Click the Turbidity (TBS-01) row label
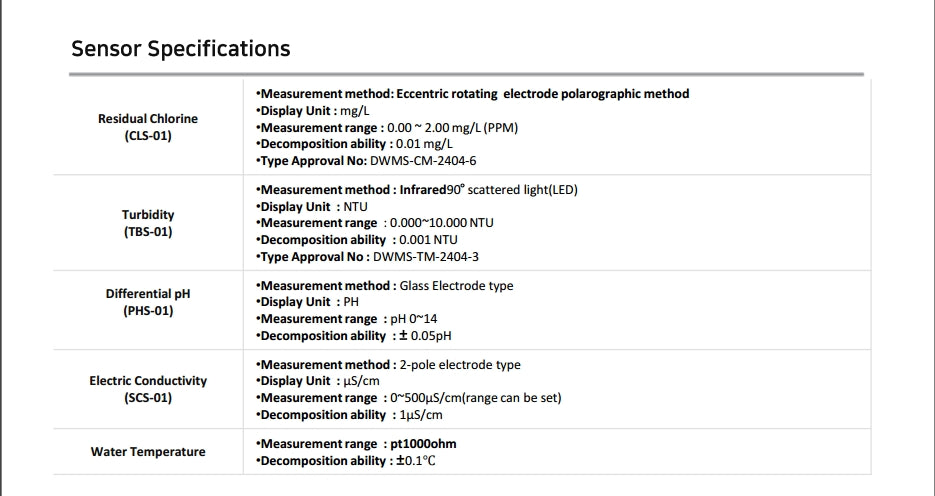The width and height of the screenshot is (935, 496). click(x=148, y=223)
